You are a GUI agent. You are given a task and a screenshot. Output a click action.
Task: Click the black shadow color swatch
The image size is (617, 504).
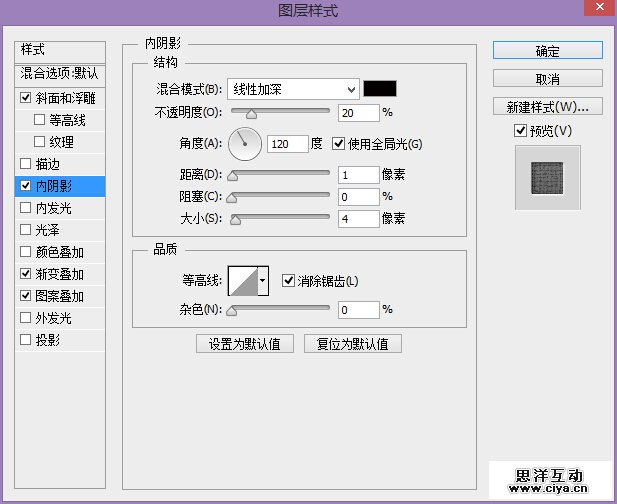pyautogui.click(x=380, y=88)
